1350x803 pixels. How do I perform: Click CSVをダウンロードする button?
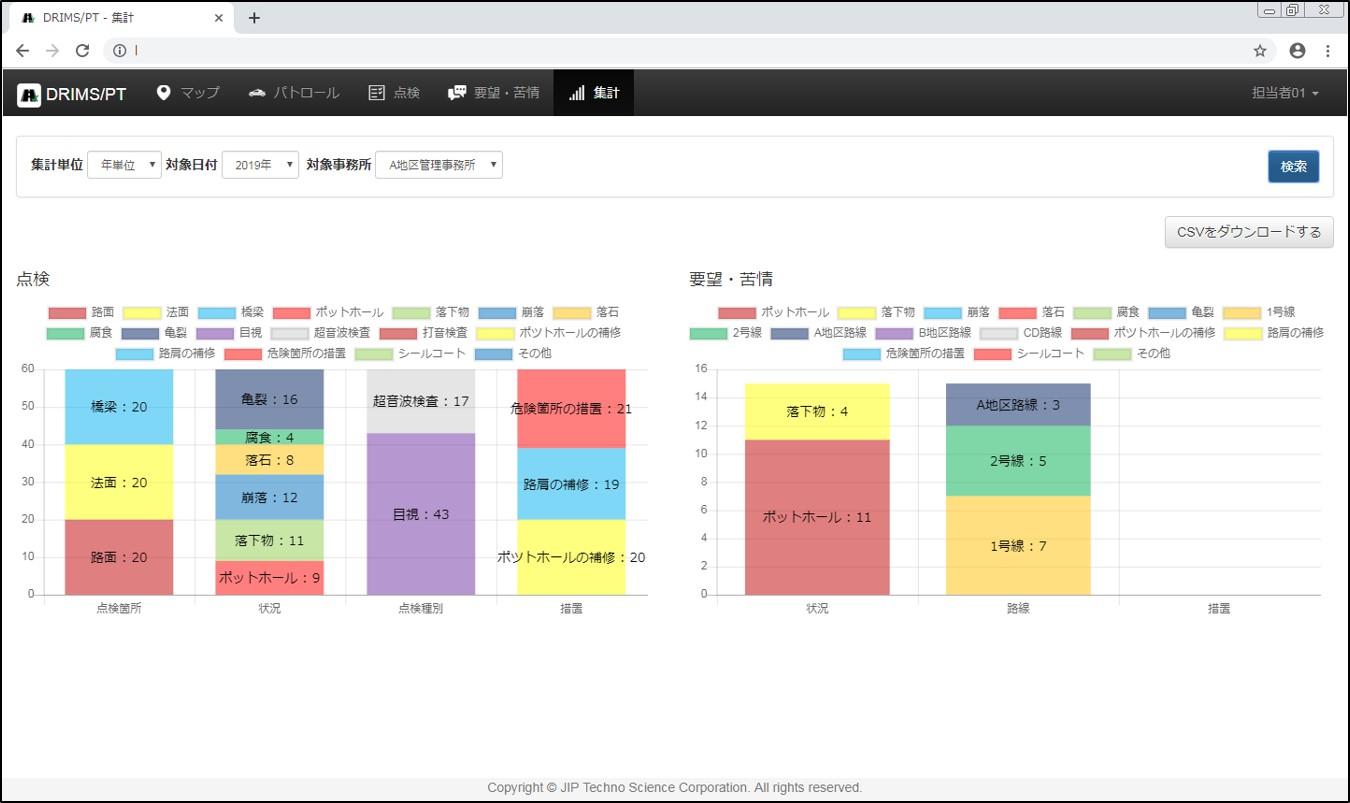[x=1248, y=232]
